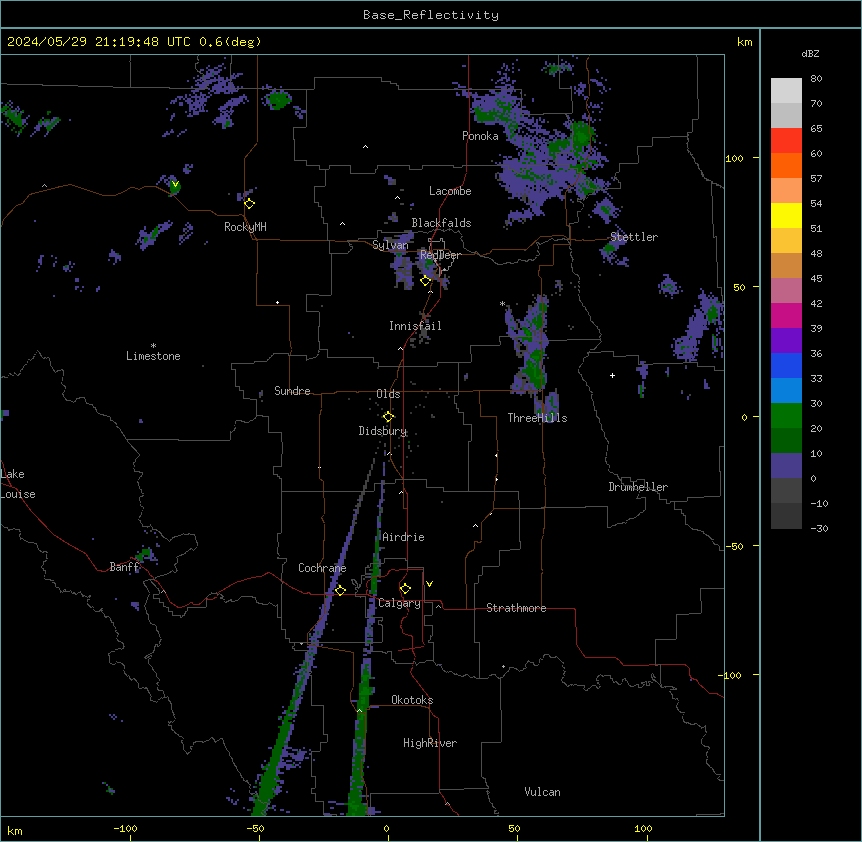Click the RedDeer city label
The image size is (862, 842).
click(440, 255)
